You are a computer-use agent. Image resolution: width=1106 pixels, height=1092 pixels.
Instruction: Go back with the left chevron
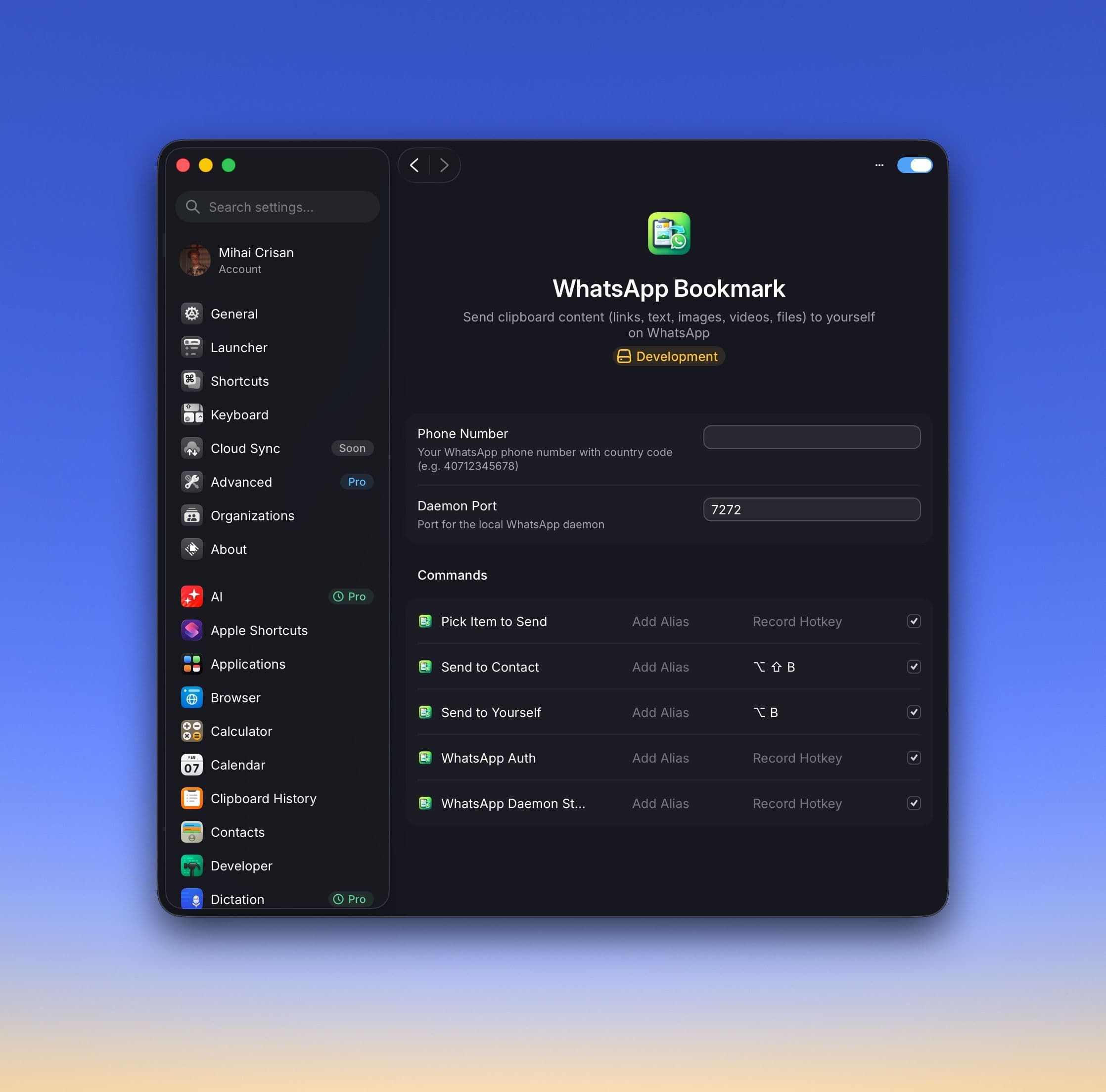(415, 165)
